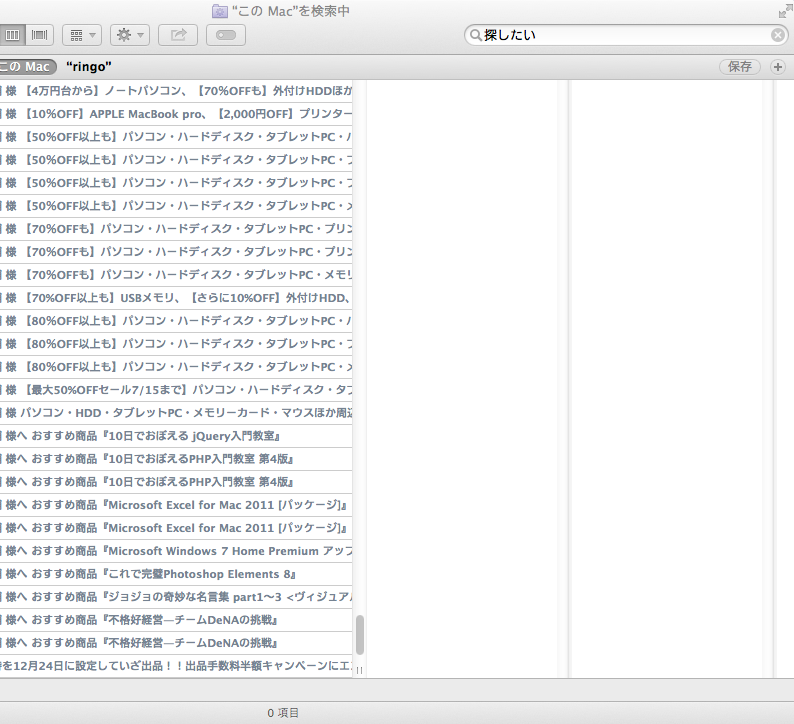Select the 【10%OFF】APPLE MacBook pro row
The image size is (794, 724).
click(x=176, y=114)
